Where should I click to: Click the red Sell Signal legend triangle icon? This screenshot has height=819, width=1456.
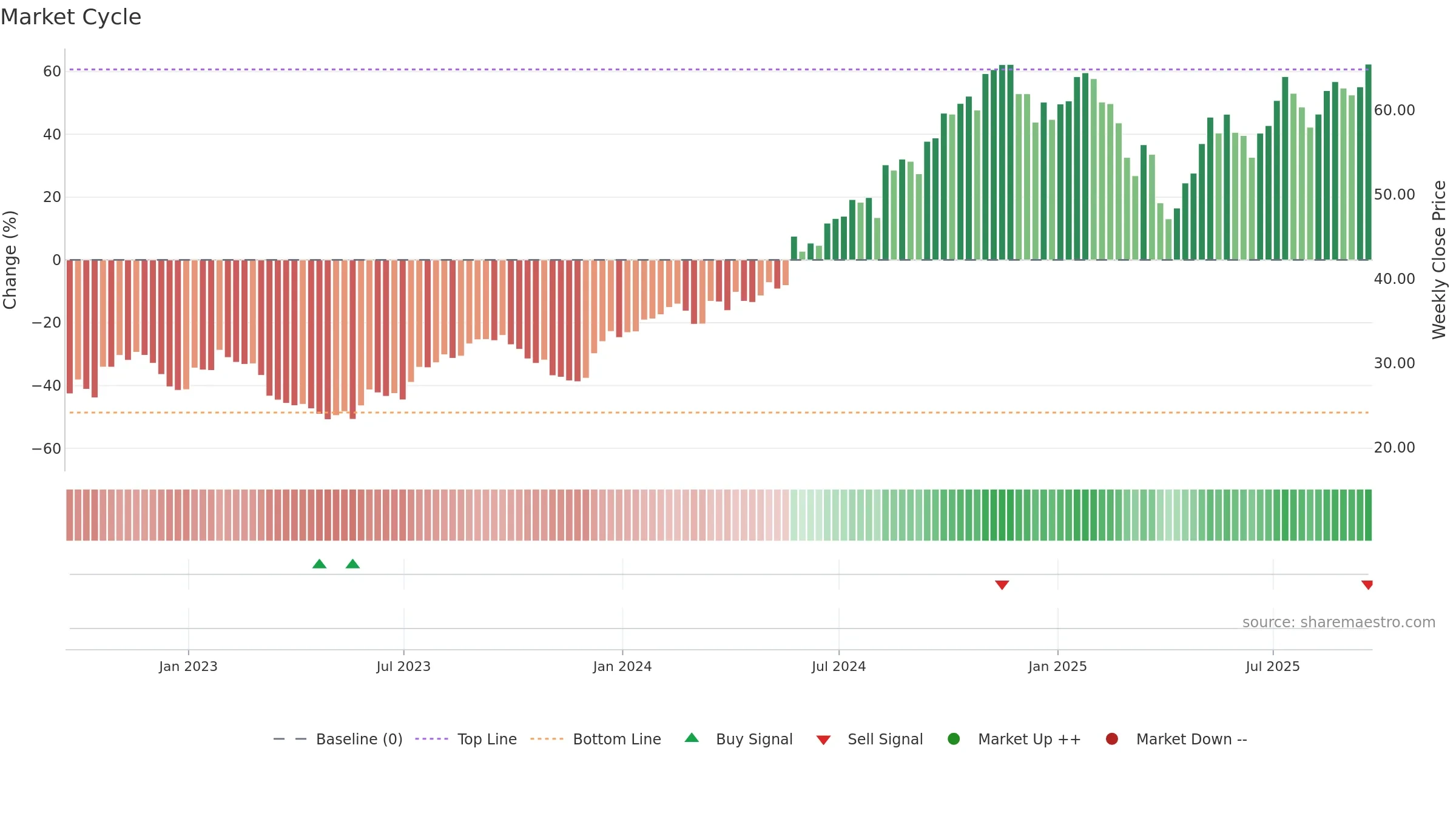(x=823, y=740)
